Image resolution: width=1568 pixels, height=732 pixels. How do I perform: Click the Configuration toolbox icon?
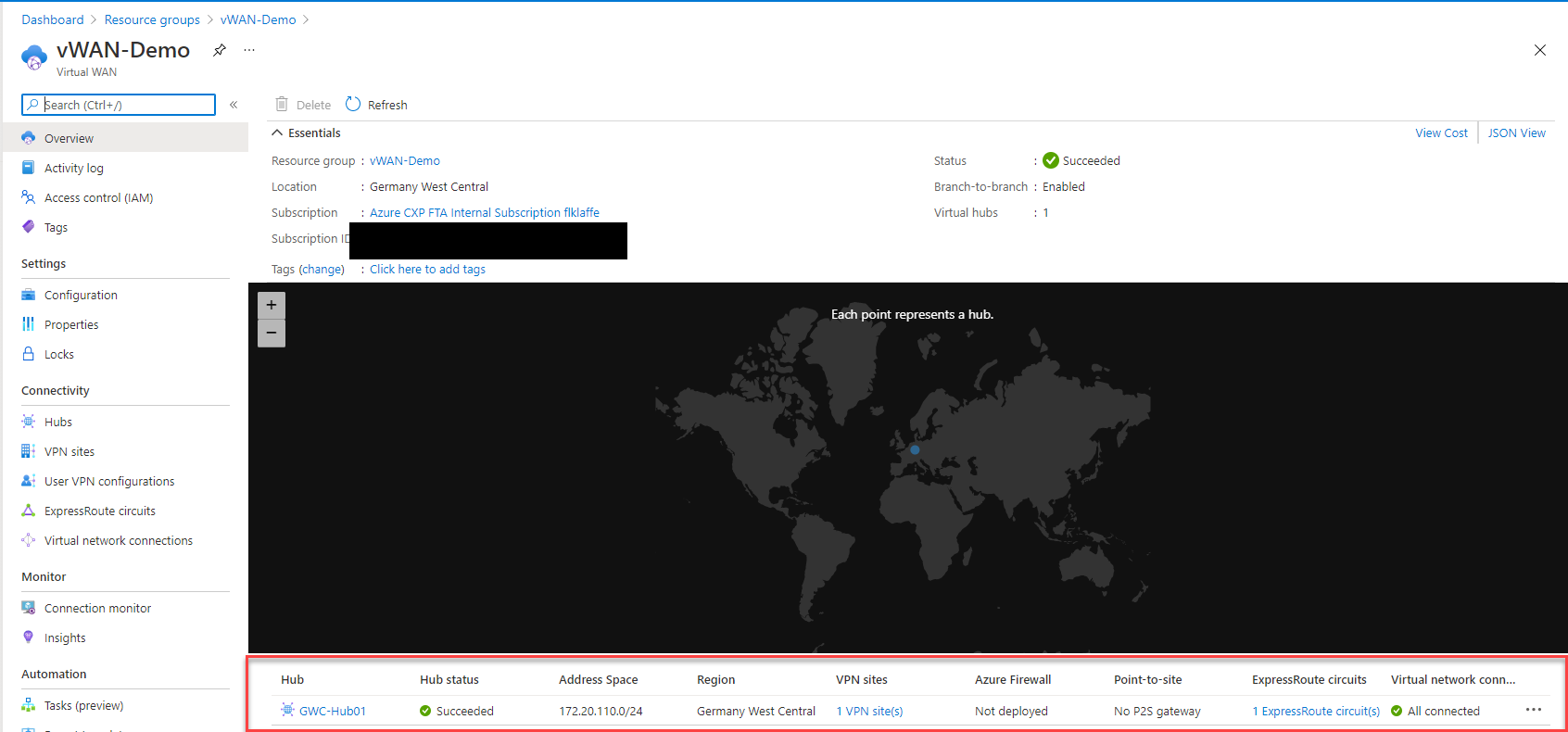29,295
